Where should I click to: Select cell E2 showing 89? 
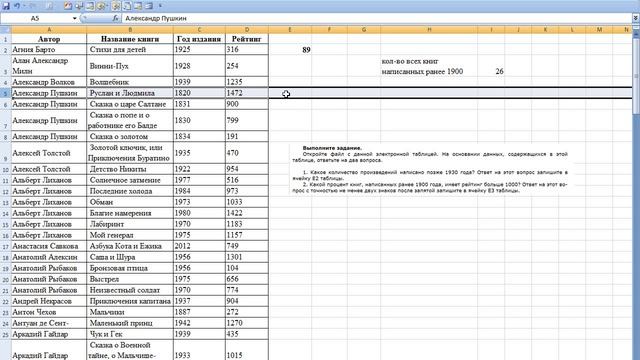pos(290,50)
